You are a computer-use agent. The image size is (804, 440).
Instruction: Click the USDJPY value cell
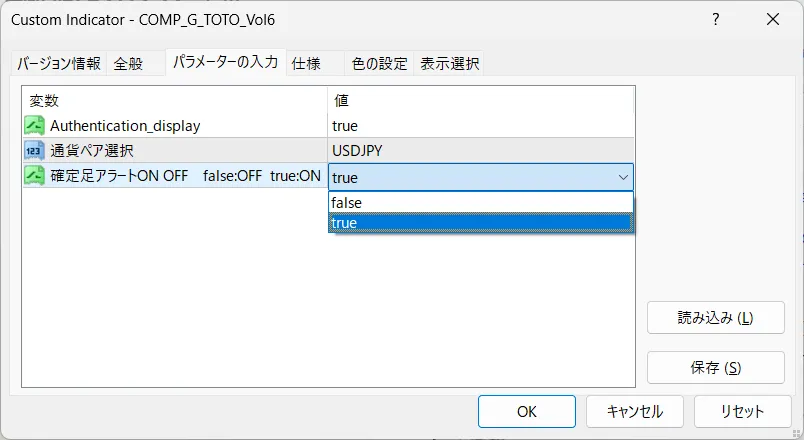point(481,151)
